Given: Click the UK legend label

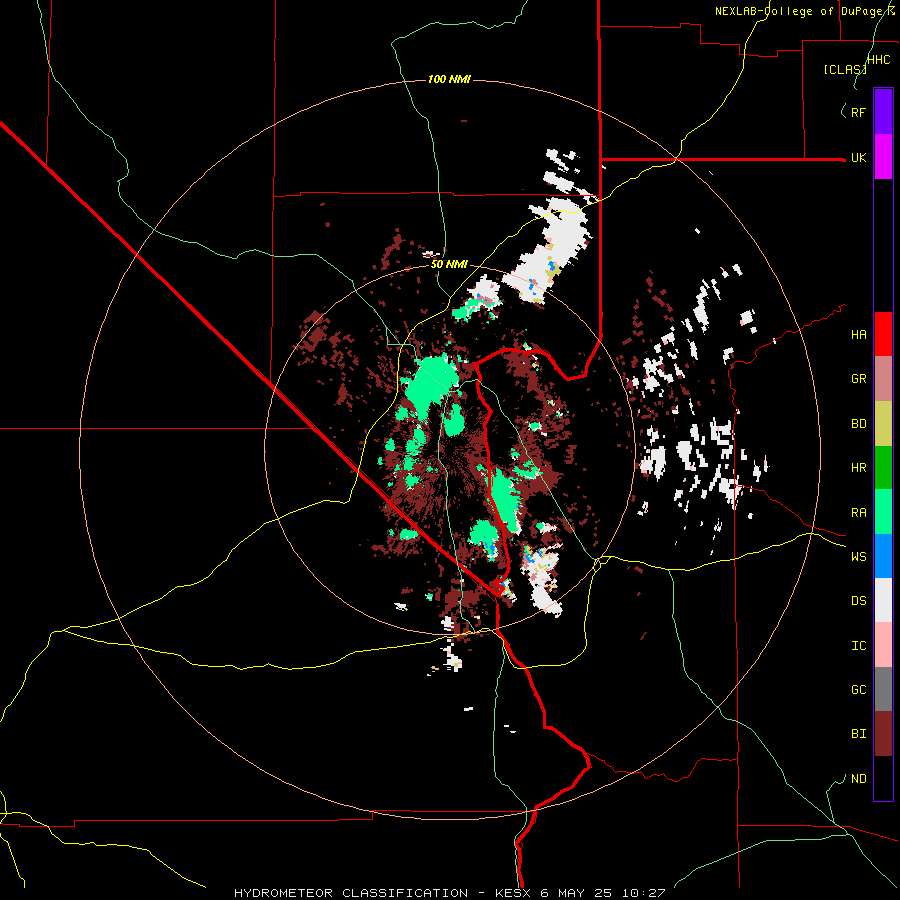Looking at the screenshot, I should [x=858, y=157].
